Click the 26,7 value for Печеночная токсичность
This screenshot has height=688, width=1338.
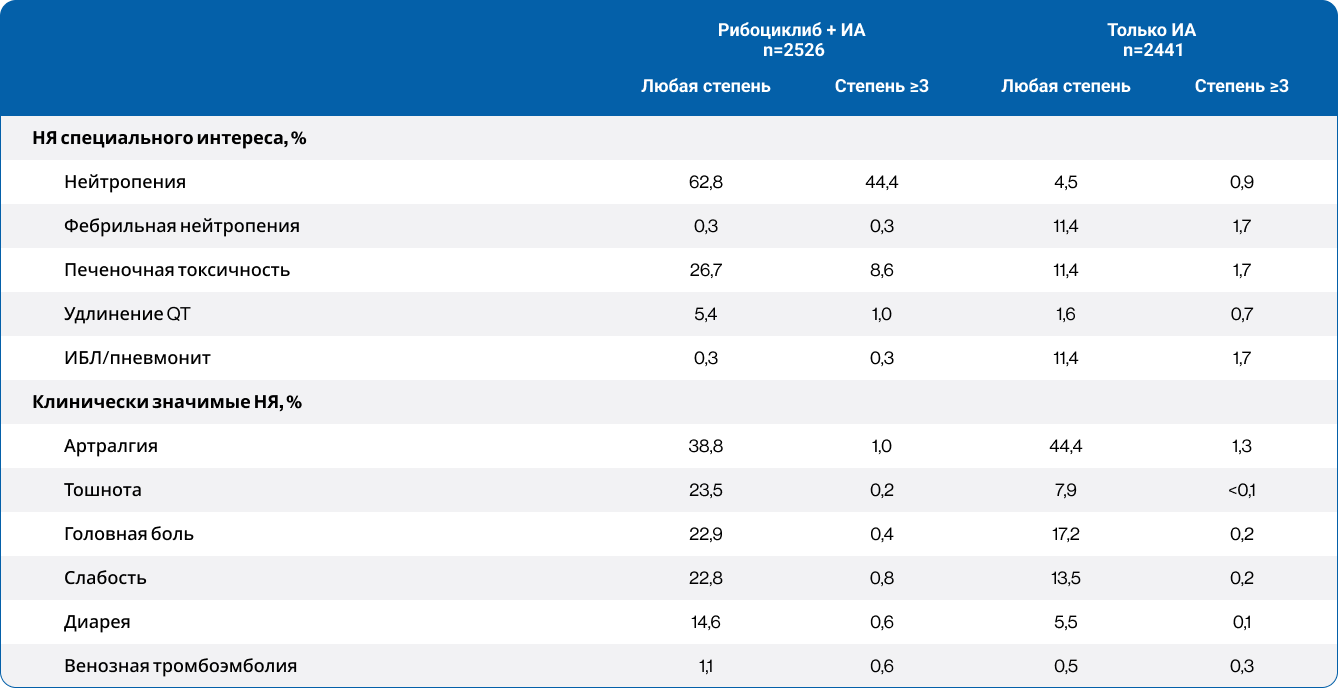point(707,270)
